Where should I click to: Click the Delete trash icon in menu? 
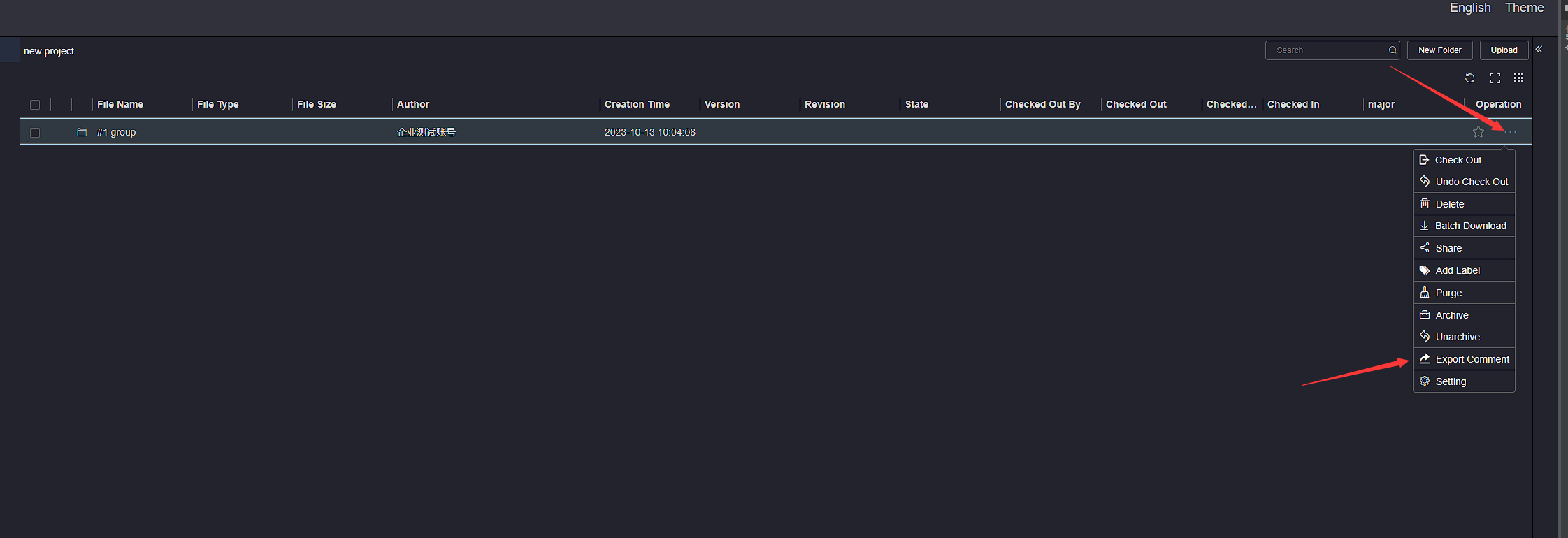[1425, 204]
